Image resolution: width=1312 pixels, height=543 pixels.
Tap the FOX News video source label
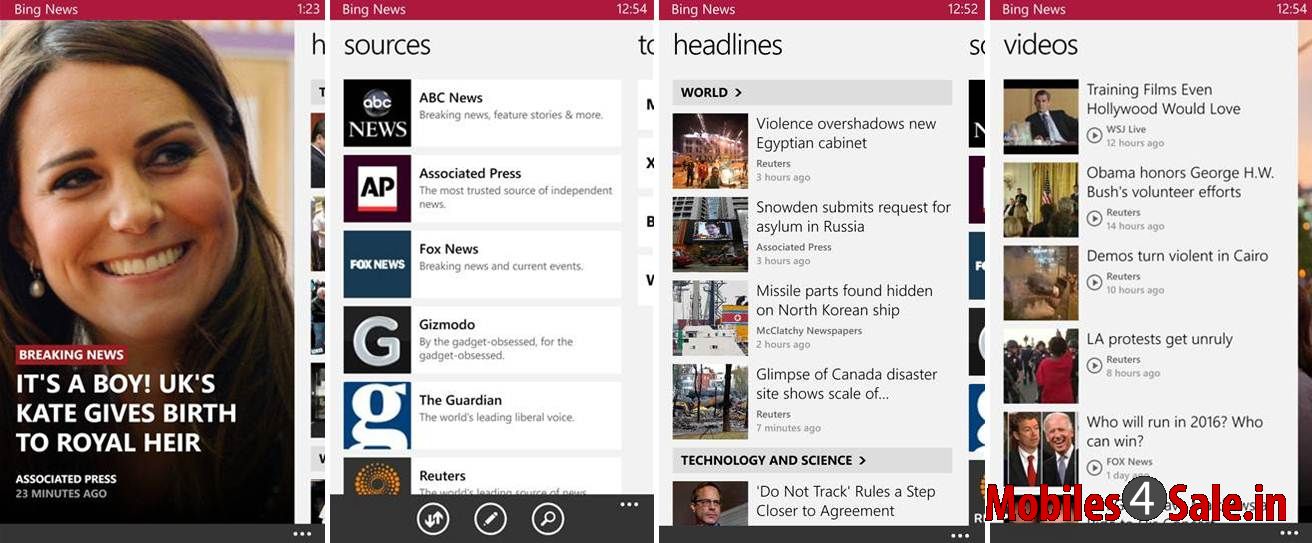(1129, 462)
